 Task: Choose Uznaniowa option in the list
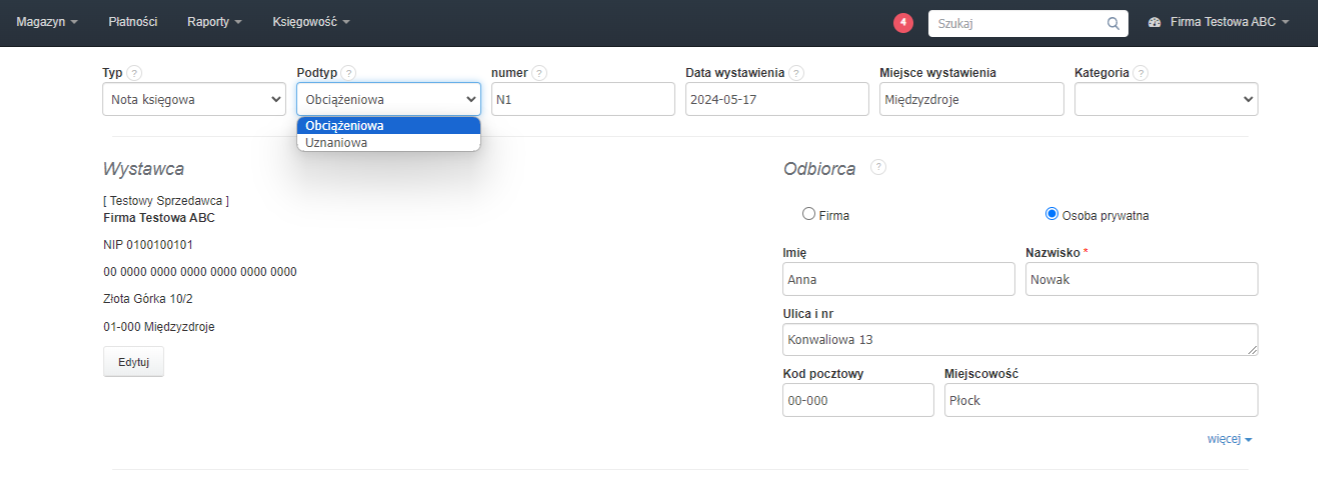point(389,143)
